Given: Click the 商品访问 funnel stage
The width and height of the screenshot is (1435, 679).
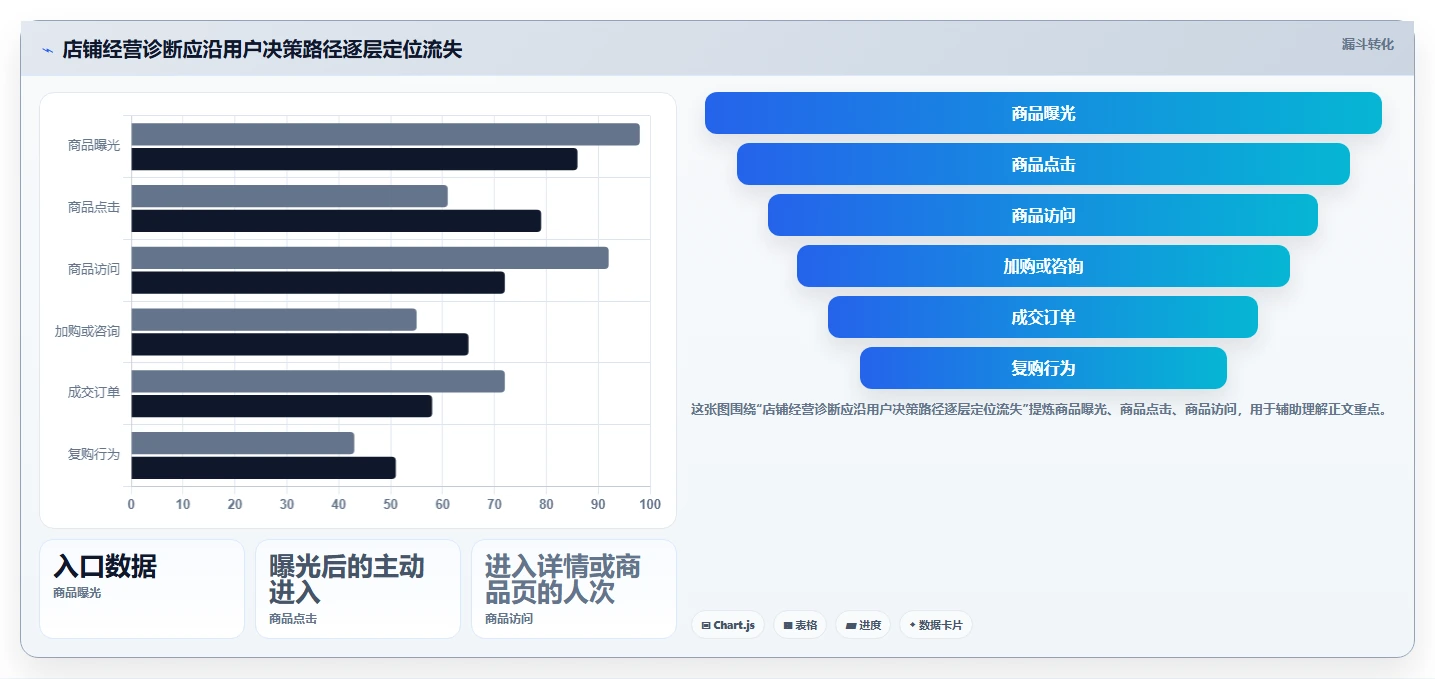Looking at the screenshot, I should 1043,215.
